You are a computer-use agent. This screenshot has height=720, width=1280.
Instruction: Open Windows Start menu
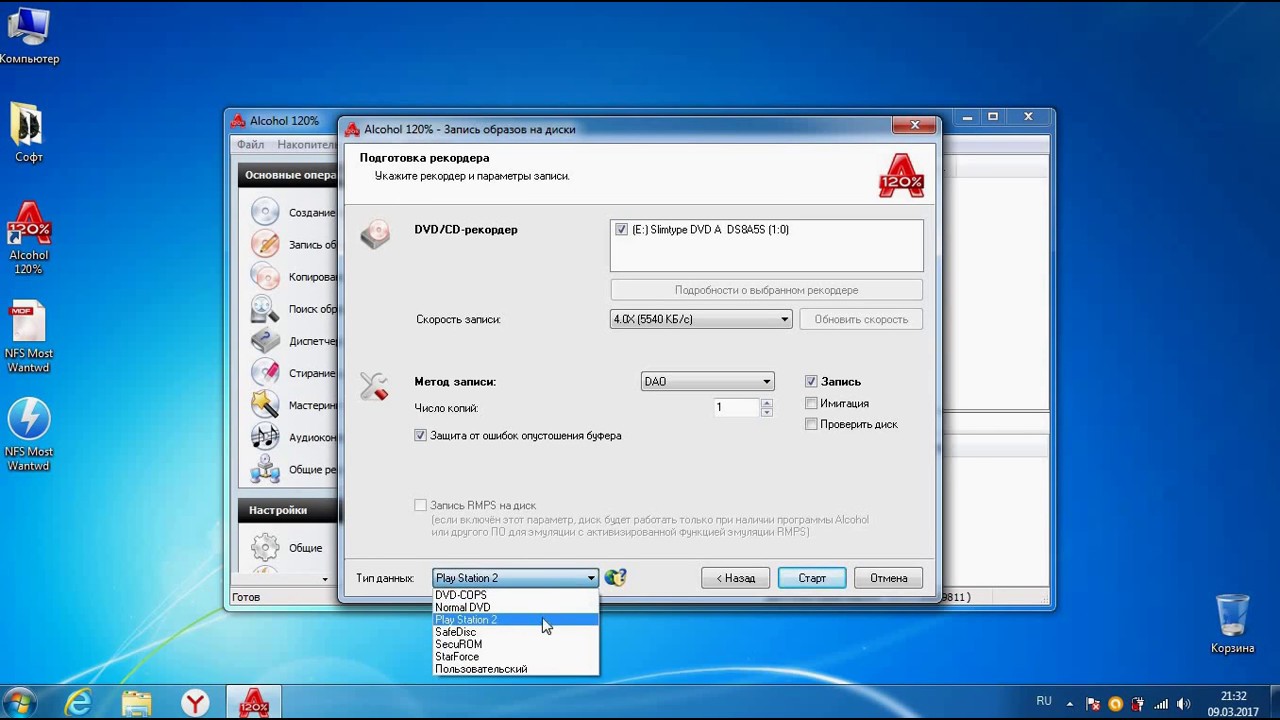tap(20, 703)
